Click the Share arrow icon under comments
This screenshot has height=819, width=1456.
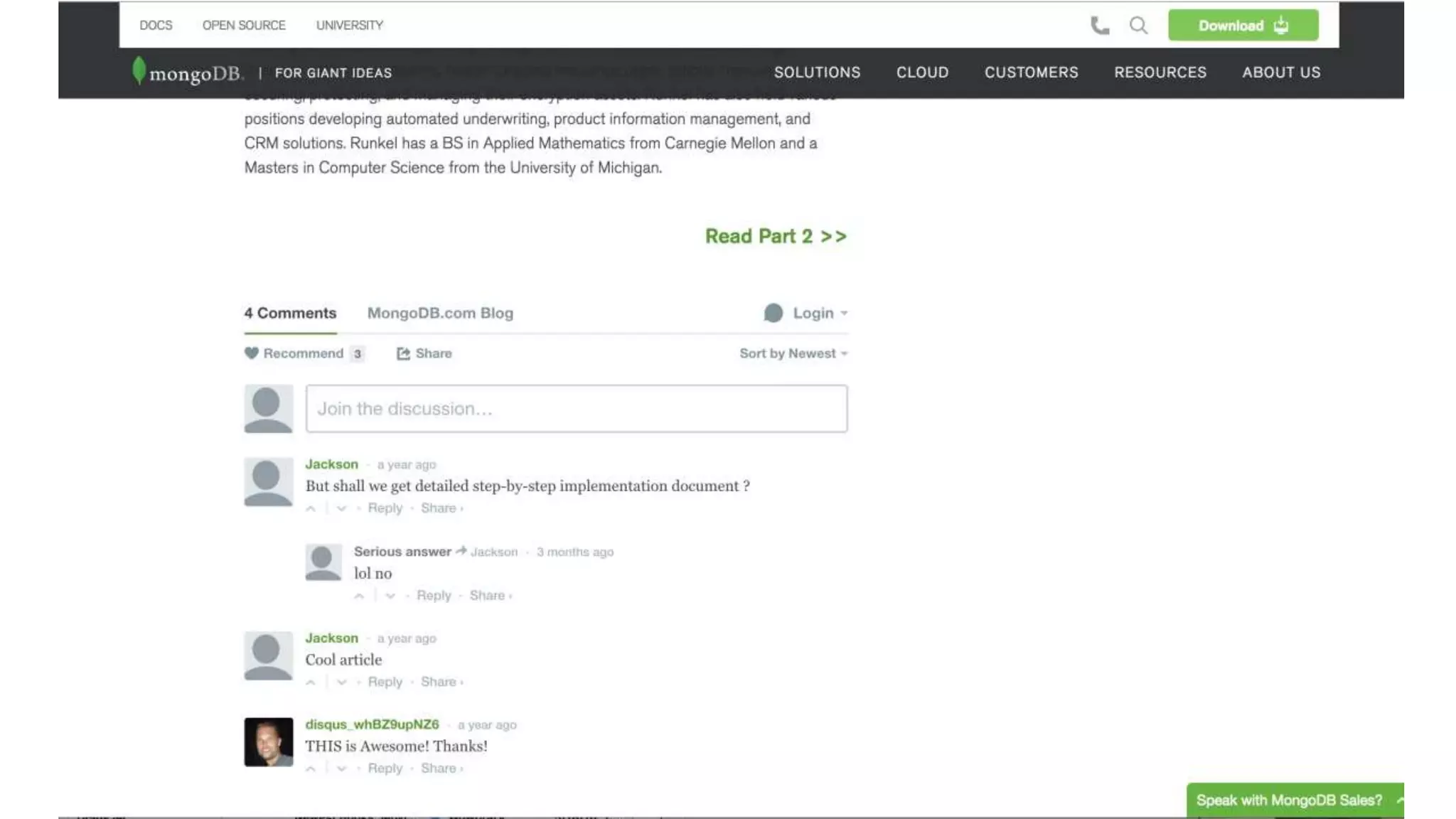(403, 353)
